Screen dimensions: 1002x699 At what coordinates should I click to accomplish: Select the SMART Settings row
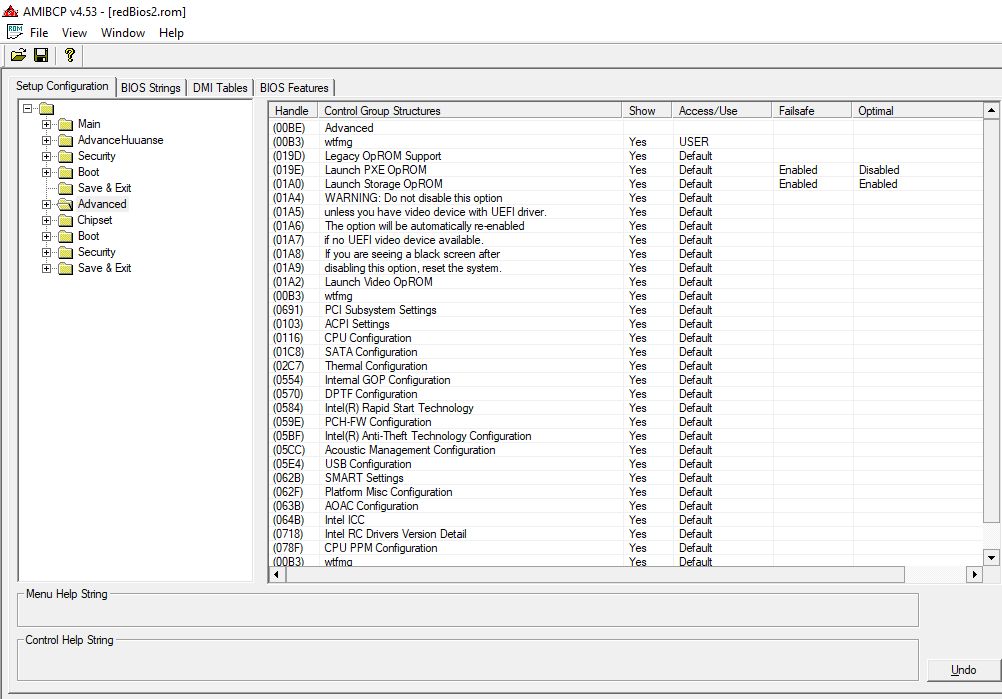[626, 478]
